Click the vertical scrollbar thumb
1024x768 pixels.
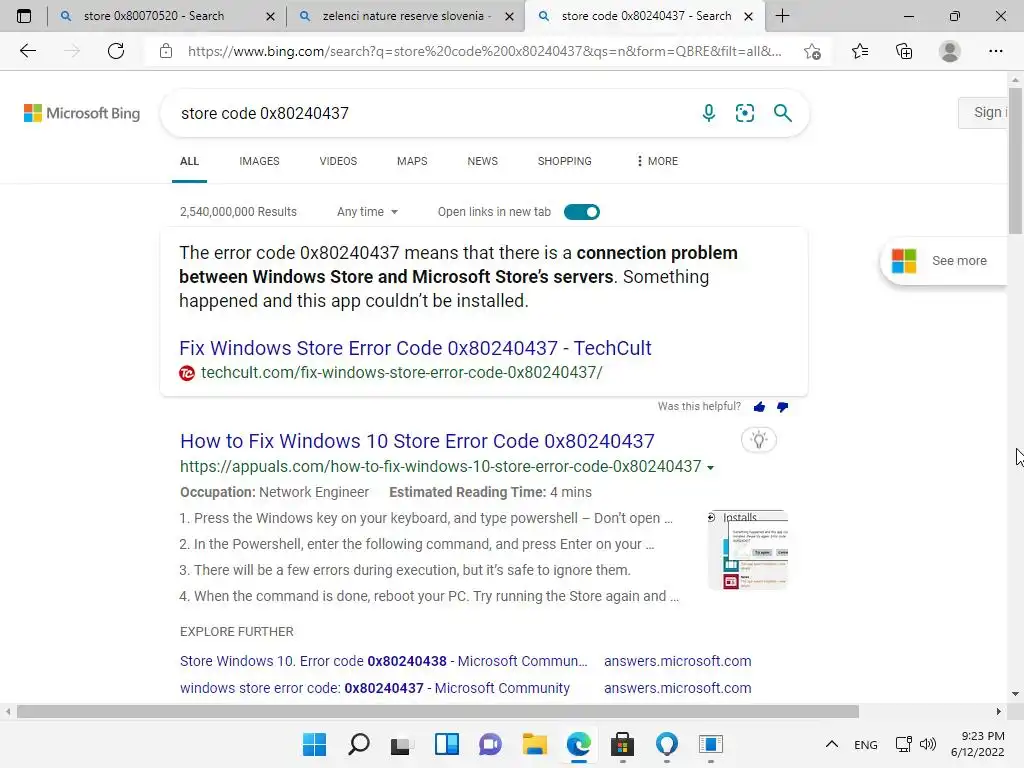coord(1015,159)
